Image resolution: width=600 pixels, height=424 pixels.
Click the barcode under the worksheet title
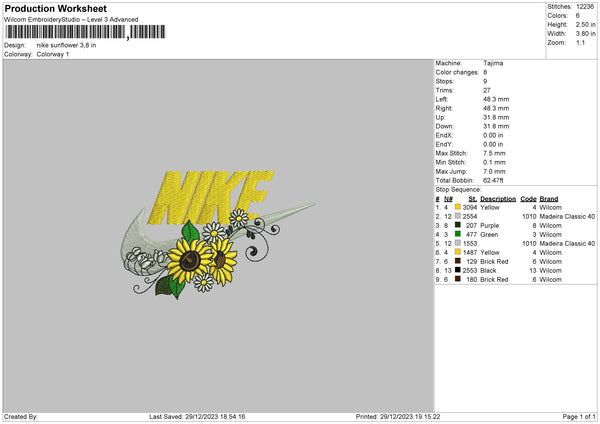click(x=85, y=32)
